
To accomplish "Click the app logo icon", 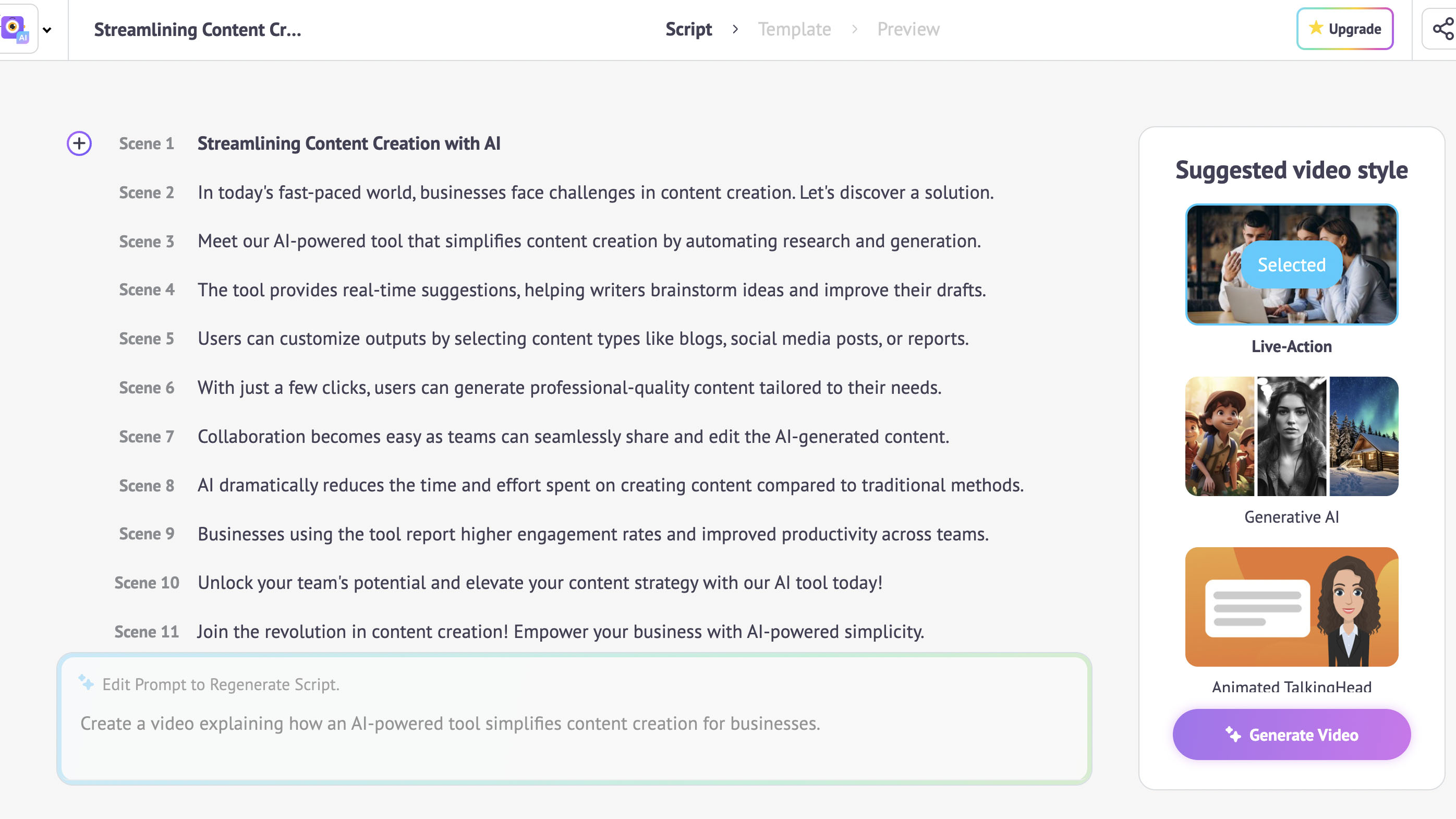I will coord(14,29).
